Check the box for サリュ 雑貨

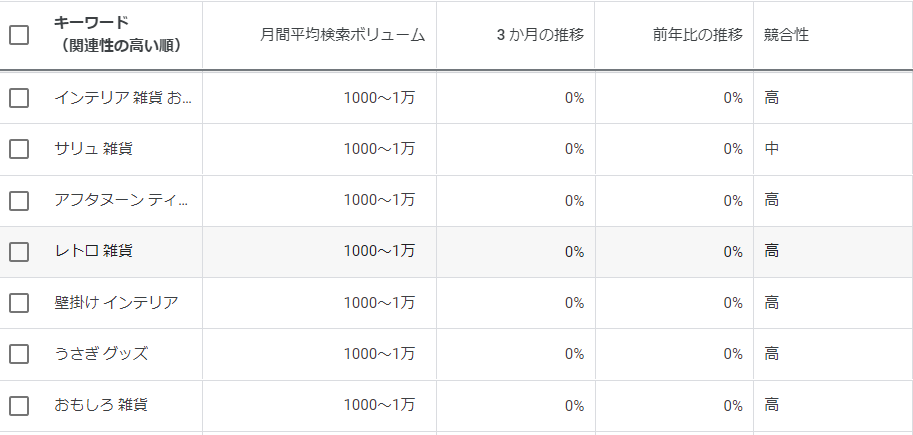tap(19, 149)
